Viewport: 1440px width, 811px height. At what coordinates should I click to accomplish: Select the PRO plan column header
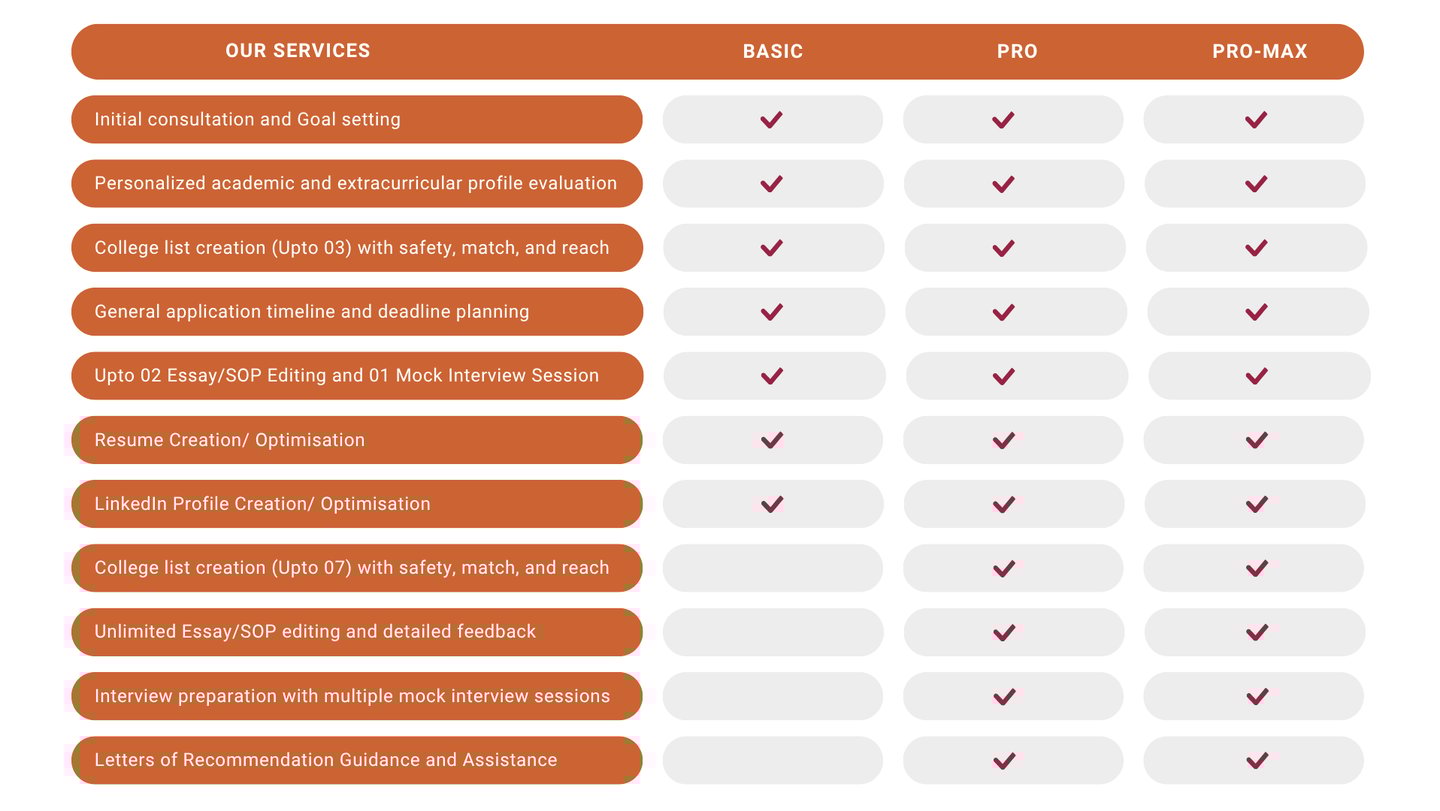(1017, 52)
